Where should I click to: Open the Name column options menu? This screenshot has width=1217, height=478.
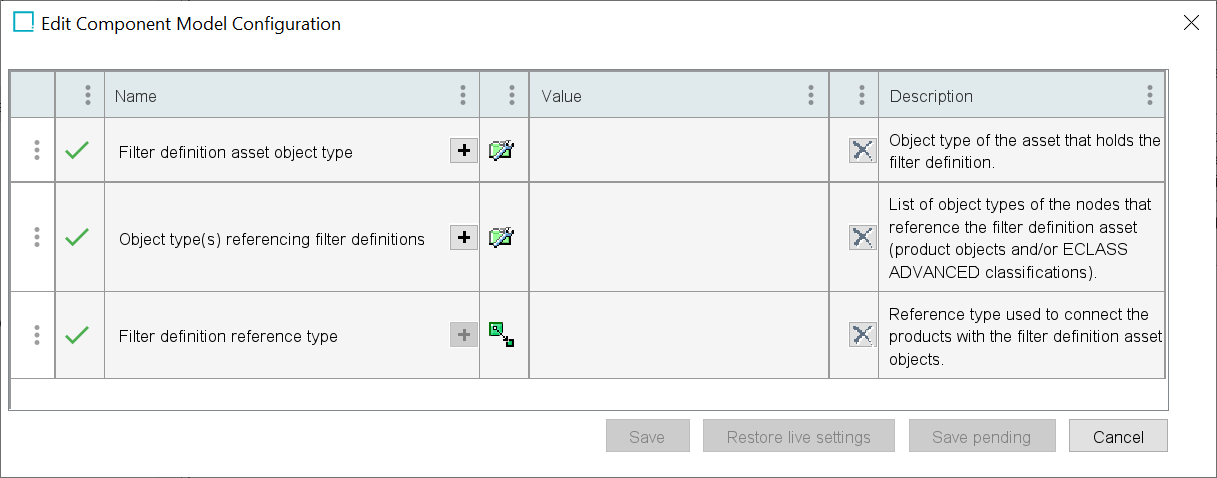[462, 95]
